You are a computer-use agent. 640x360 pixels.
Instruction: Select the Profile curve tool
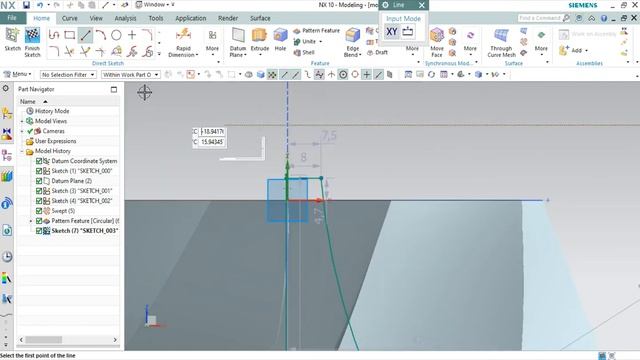pos(54,35)
